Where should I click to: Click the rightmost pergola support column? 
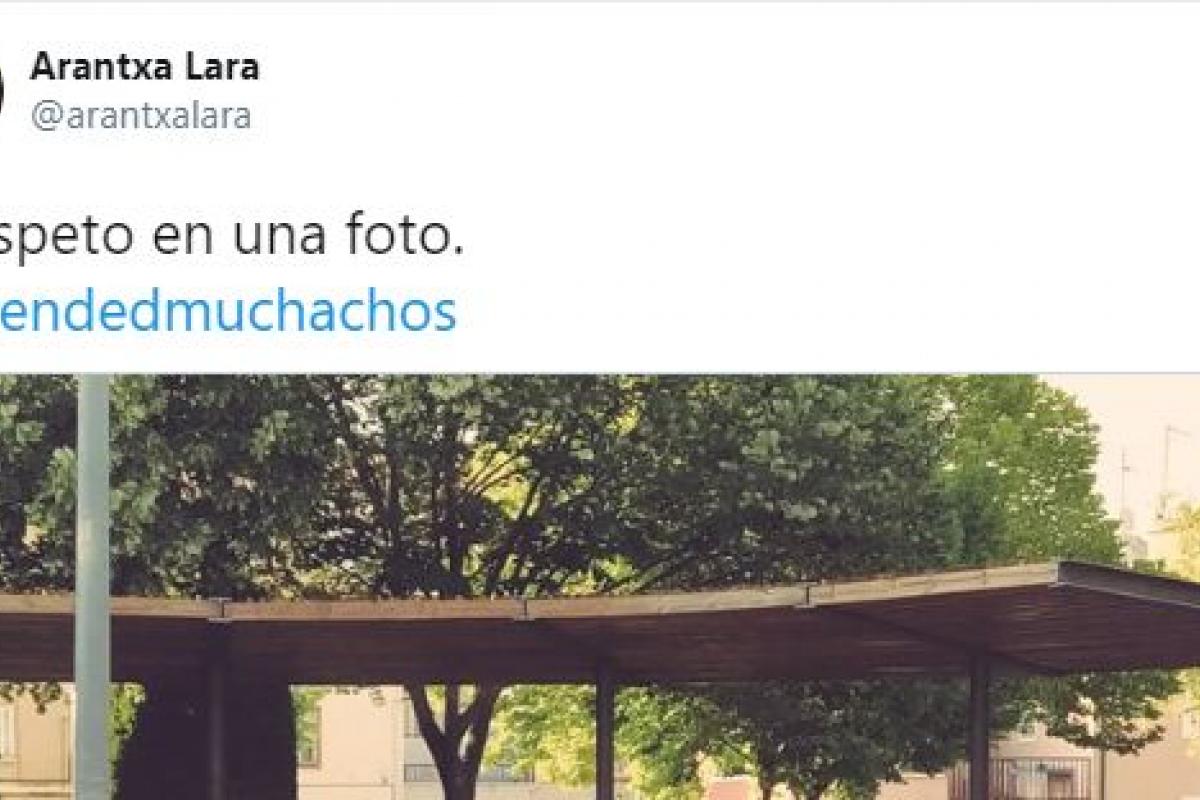(x=978, y=728)
